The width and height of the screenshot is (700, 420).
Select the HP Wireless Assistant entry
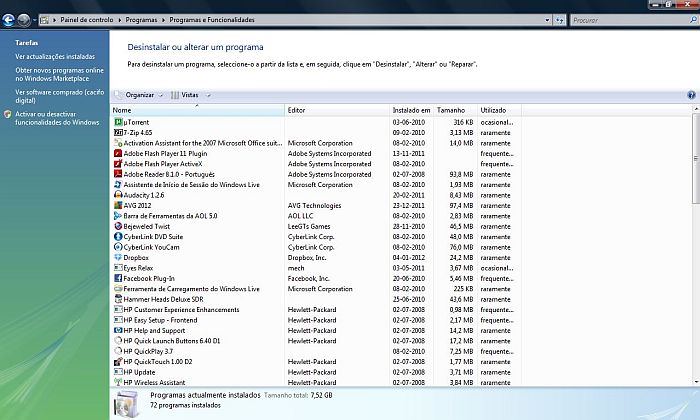(155, 382)
